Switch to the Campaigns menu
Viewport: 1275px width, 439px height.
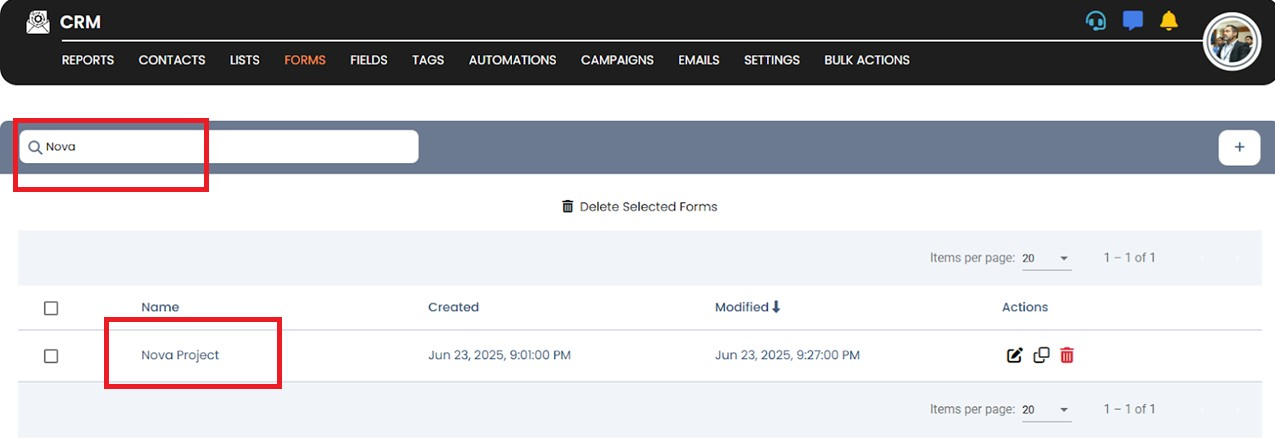(617, 60)
